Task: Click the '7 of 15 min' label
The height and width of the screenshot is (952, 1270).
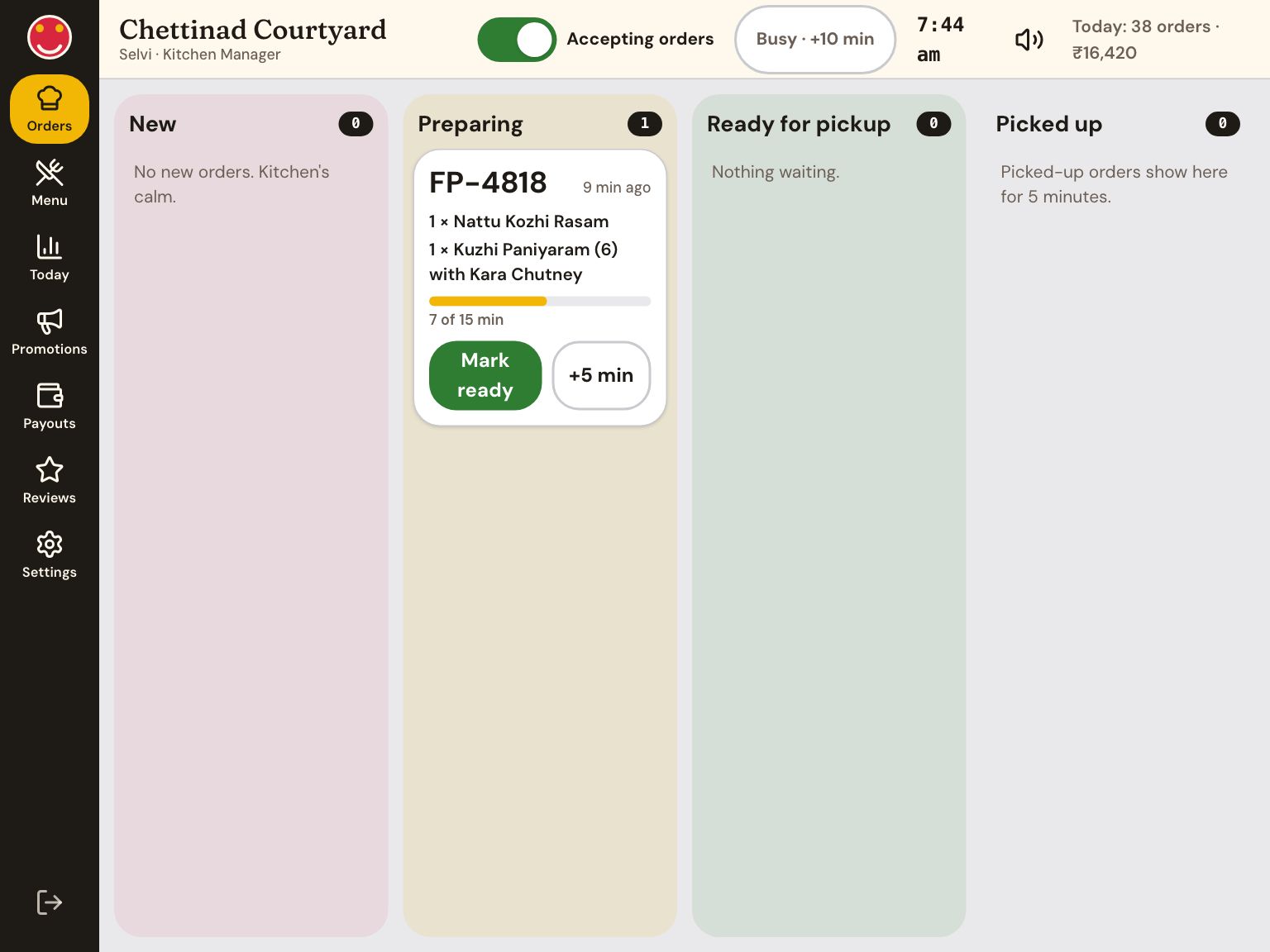Action: [x=466, y=320]
